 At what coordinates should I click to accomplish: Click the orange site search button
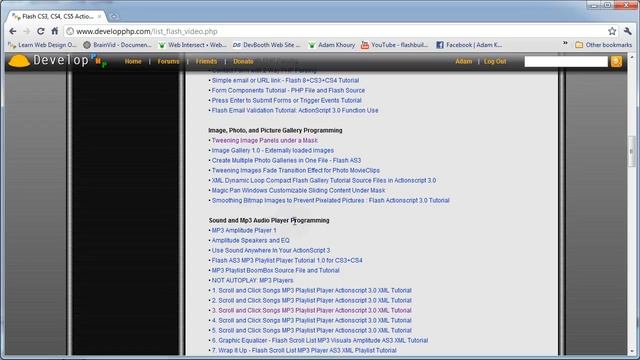(616, 61)
